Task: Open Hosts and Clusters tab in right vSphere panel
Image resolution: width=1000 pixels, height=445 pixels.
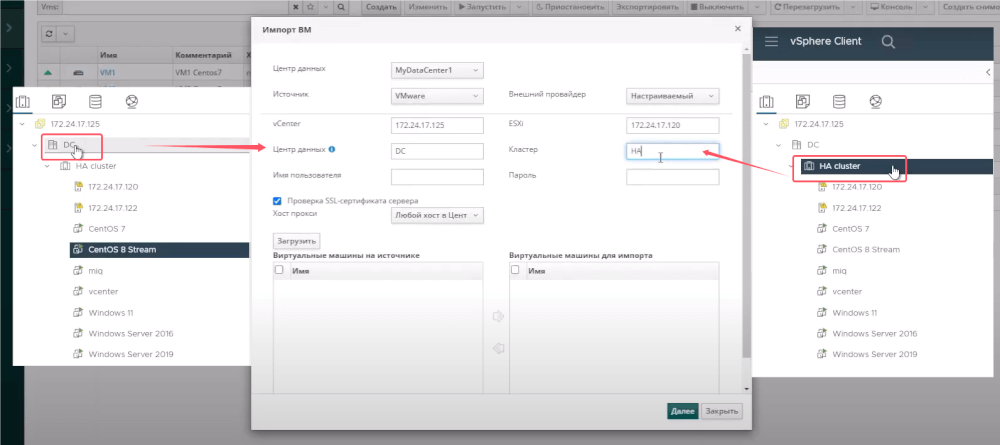Action: coord(767,101)
